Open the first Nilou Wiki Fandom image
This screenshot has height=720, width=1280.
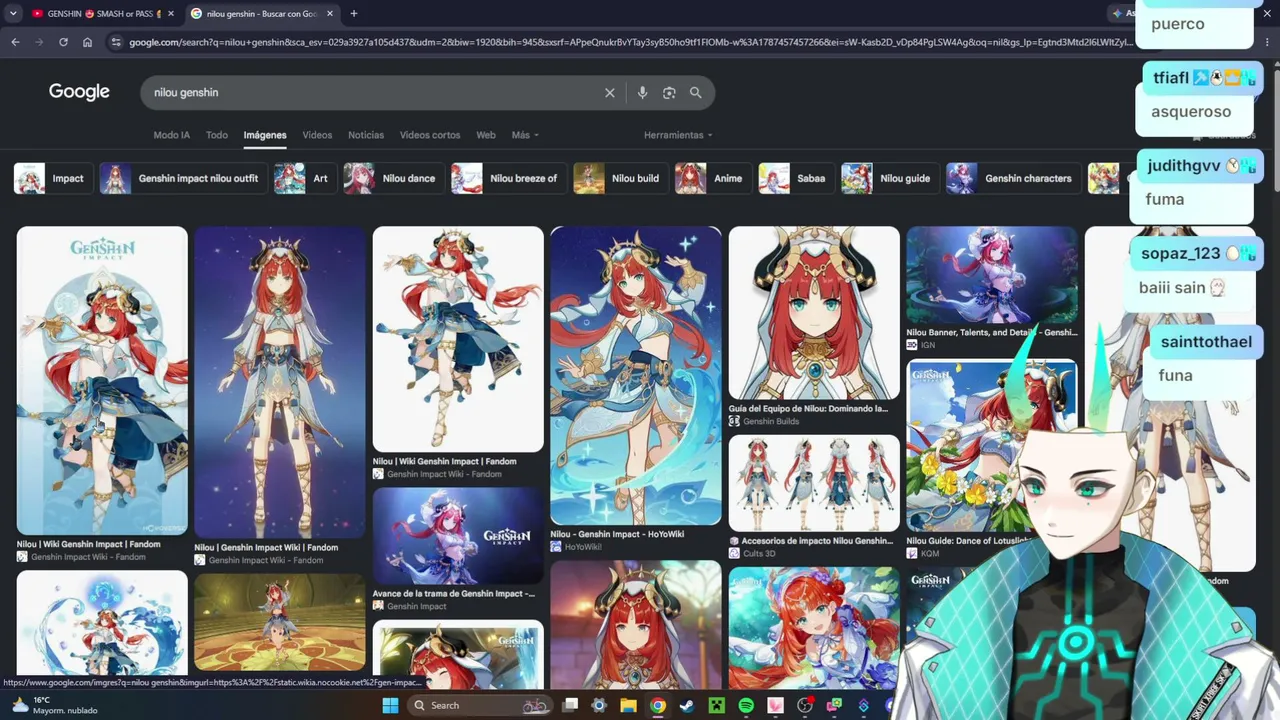102,380
